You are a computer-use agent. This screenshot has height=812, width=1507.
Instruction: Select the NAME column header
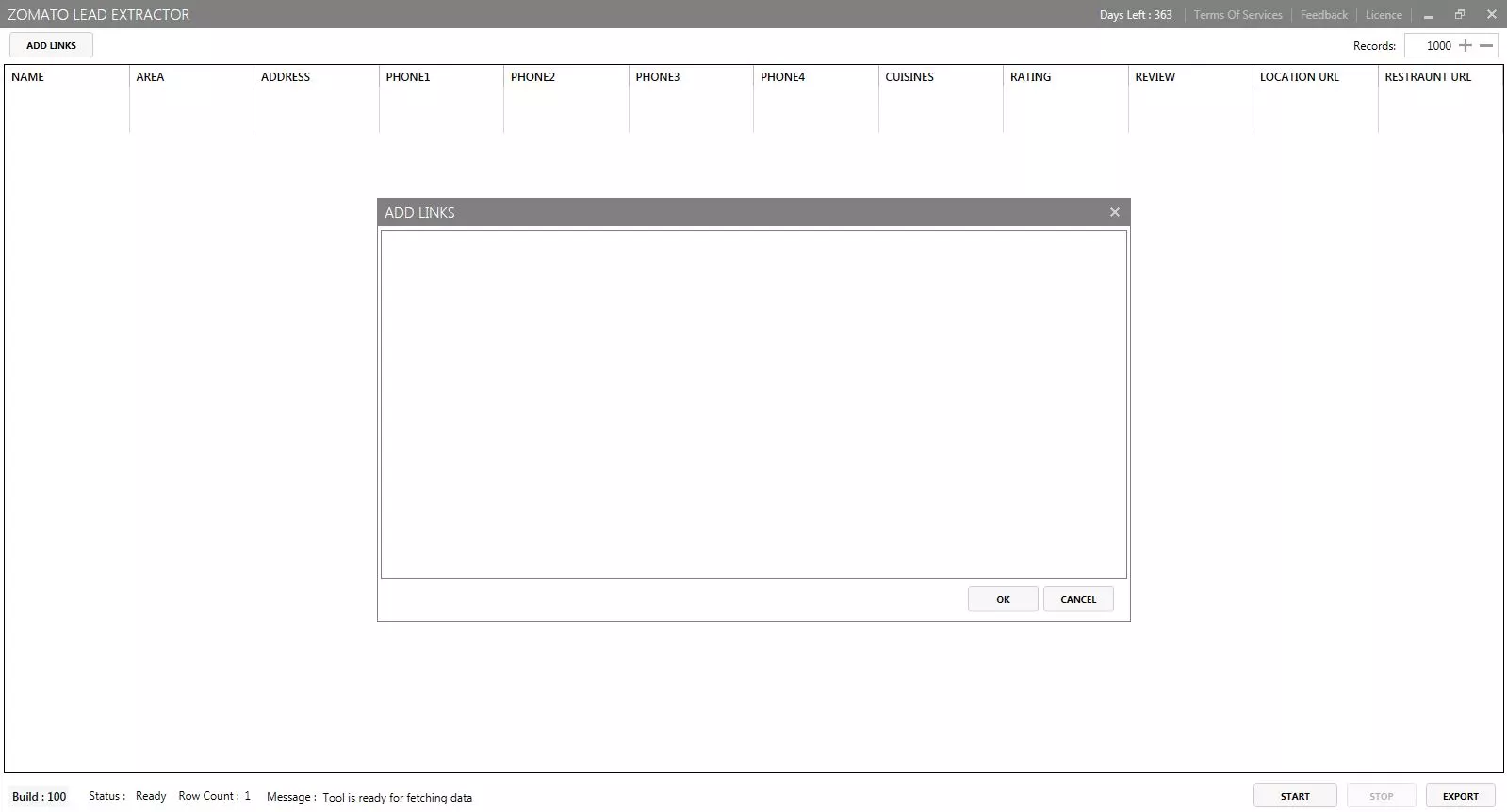coord(28,77)
